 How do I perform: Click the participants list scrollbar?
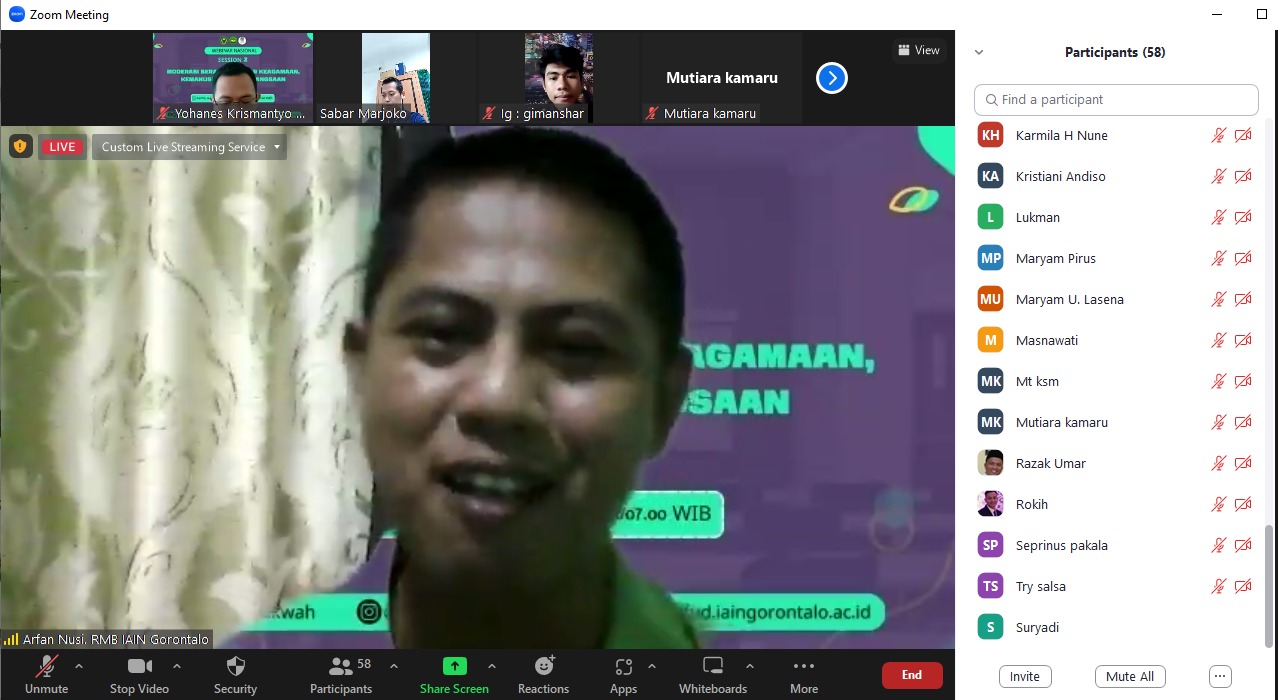pyautogui.click(x=1270, y=580)
